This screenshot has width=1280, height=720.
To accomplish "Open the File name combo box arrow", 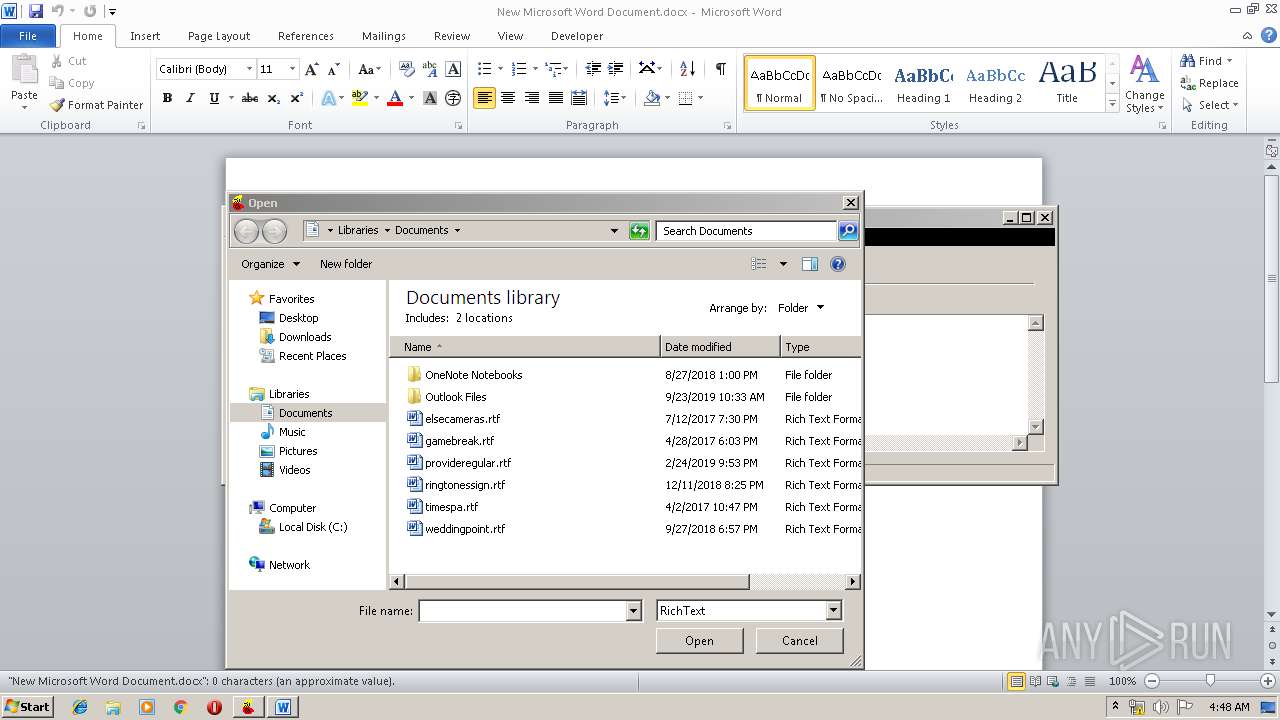I will click(633, 611).
